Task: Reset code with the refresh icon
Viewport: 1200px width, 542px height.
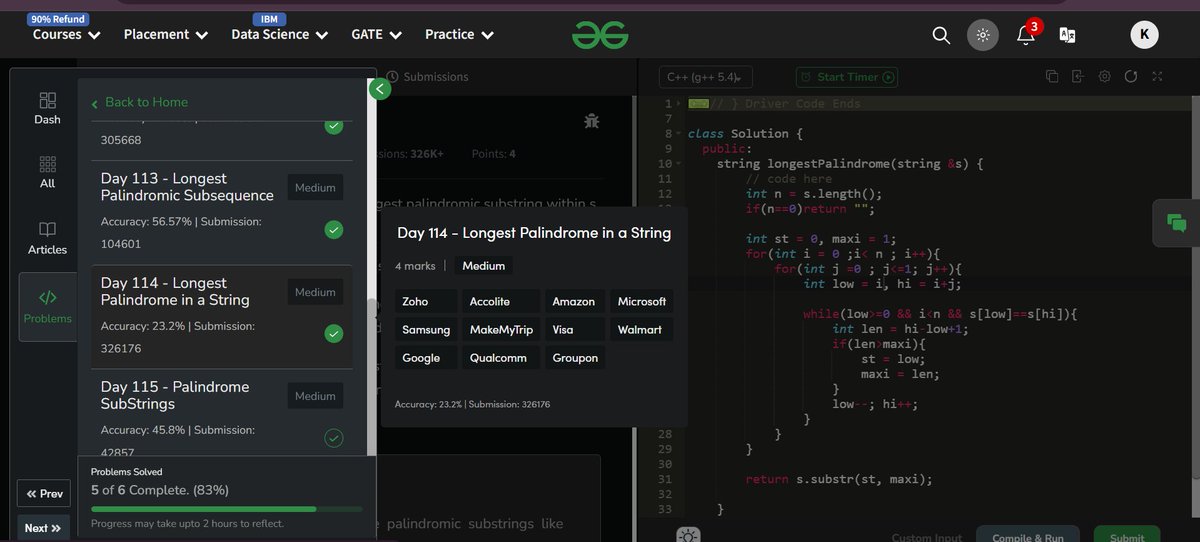Action: pyautogui.click(x=1131, y=76)
